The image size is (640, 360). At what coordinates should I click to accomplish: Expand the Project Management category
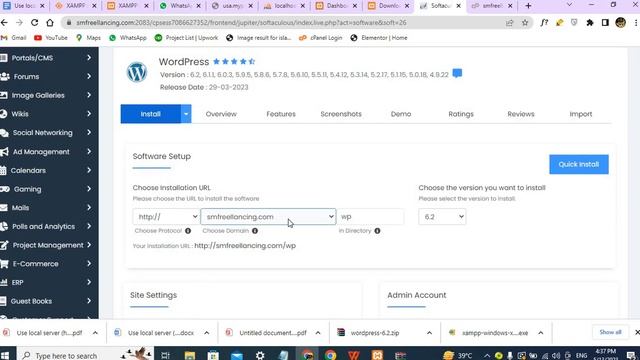coord(89,245)
